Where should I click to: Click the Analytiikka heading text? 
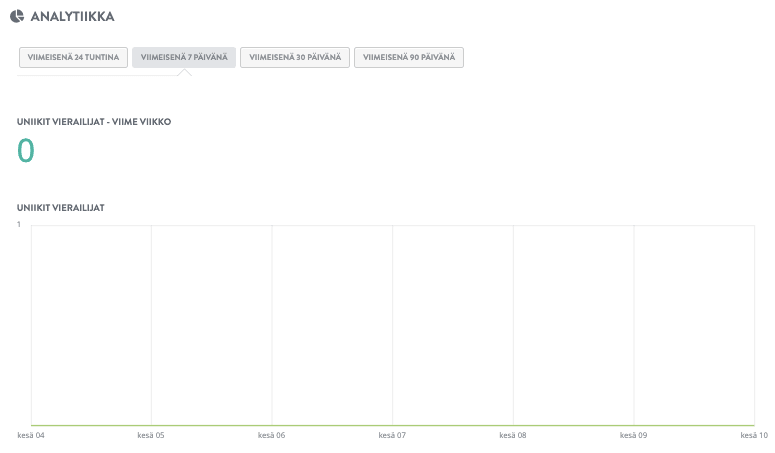[73, 16]
